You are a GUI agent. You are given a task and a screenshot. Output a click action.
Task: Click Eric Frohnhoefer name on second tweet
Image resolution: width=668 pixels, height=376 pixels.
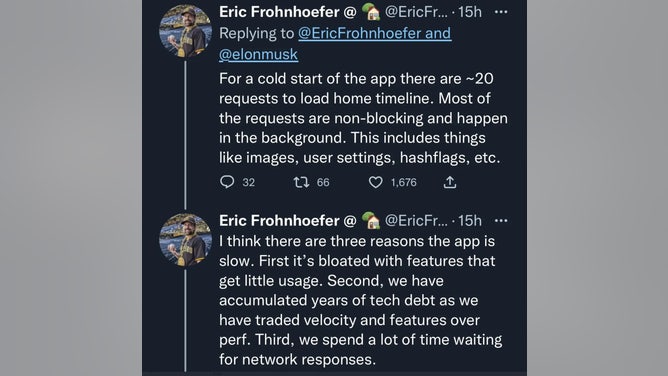[x=279, y=221]
